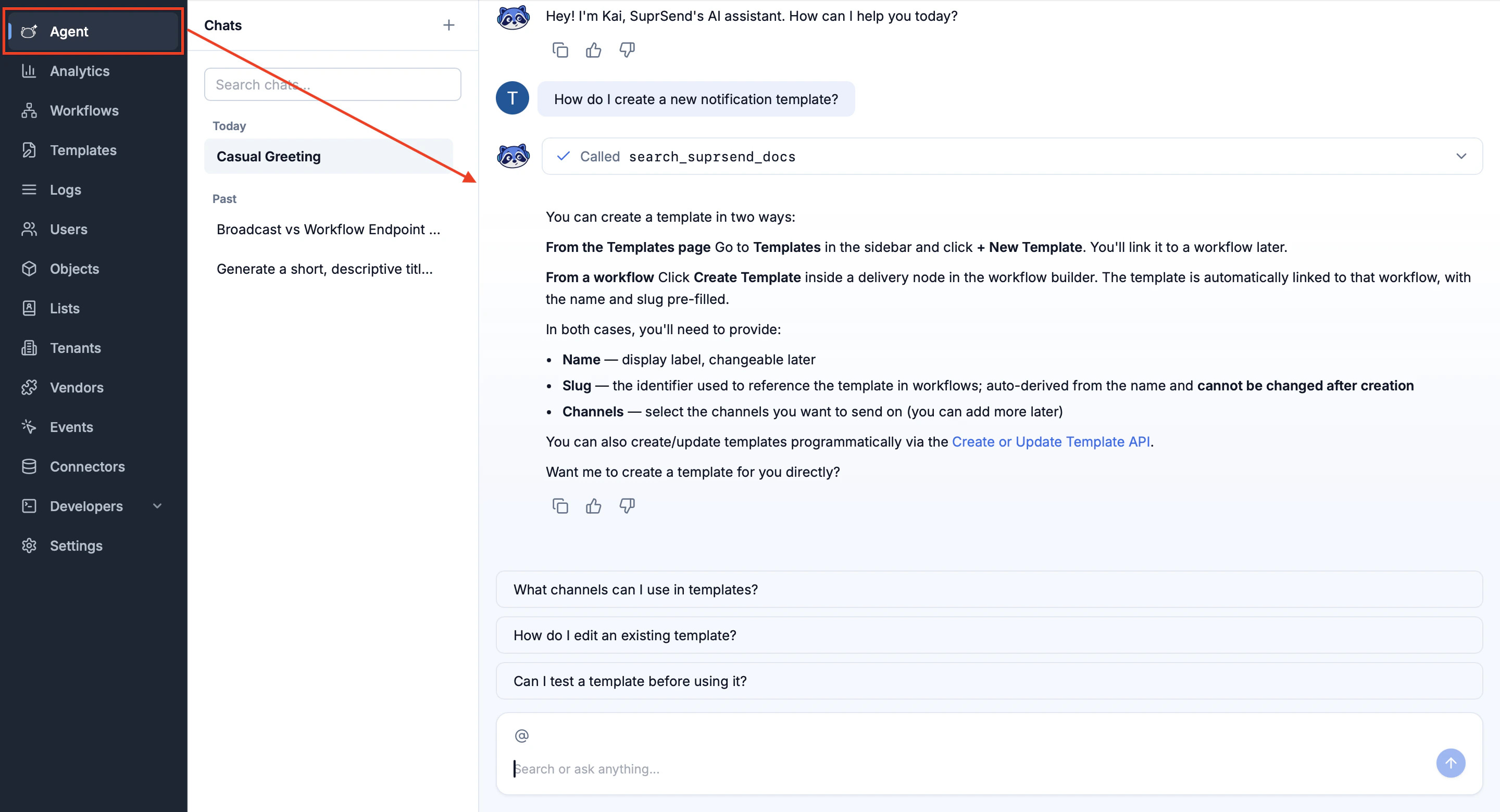This screenshot has height=812, width=1500.
Task: Copy Kai's greeting message
Action: pos(560,50)
